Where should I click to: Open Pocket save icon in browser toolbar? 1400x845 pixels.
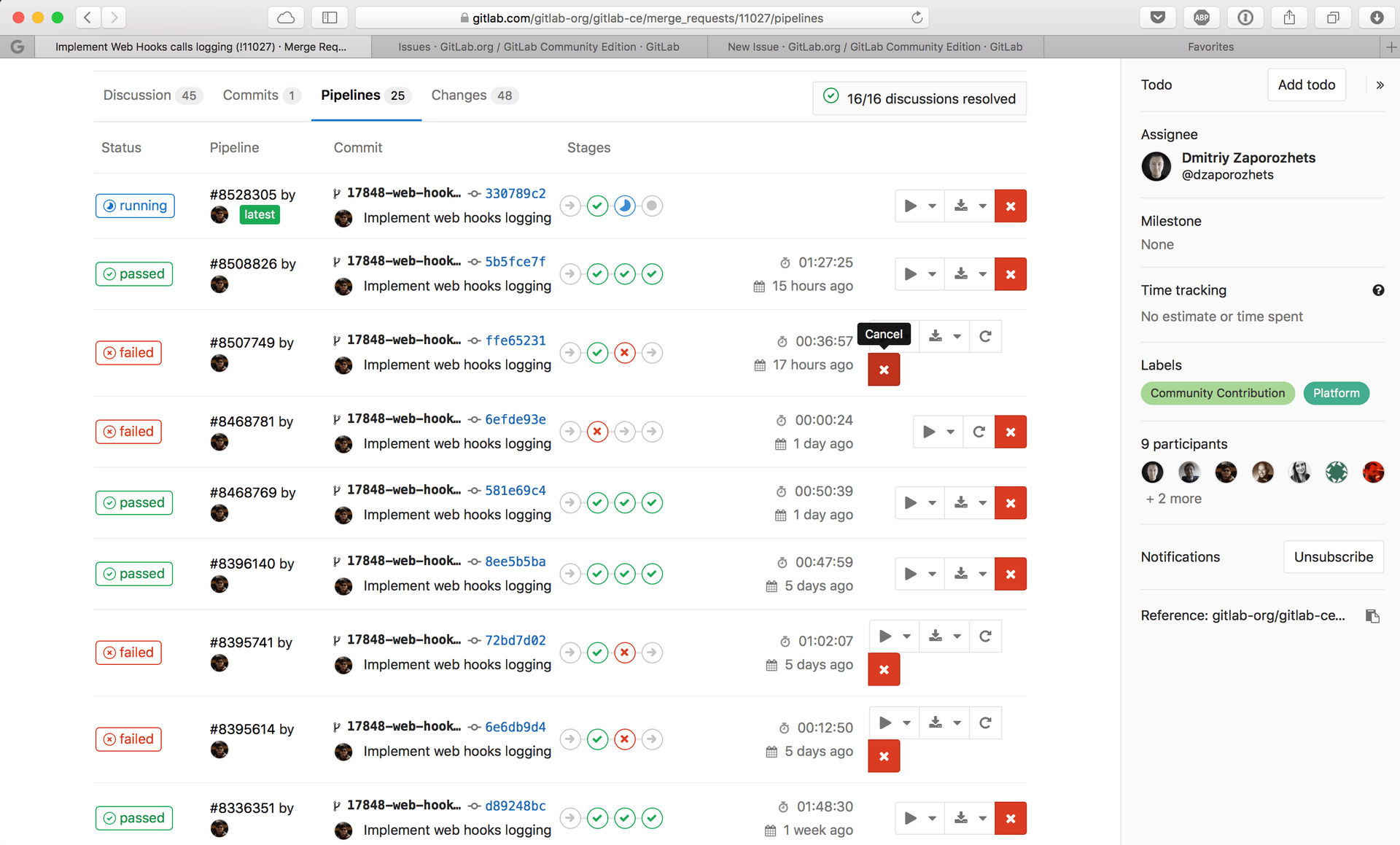point(1157,17)
